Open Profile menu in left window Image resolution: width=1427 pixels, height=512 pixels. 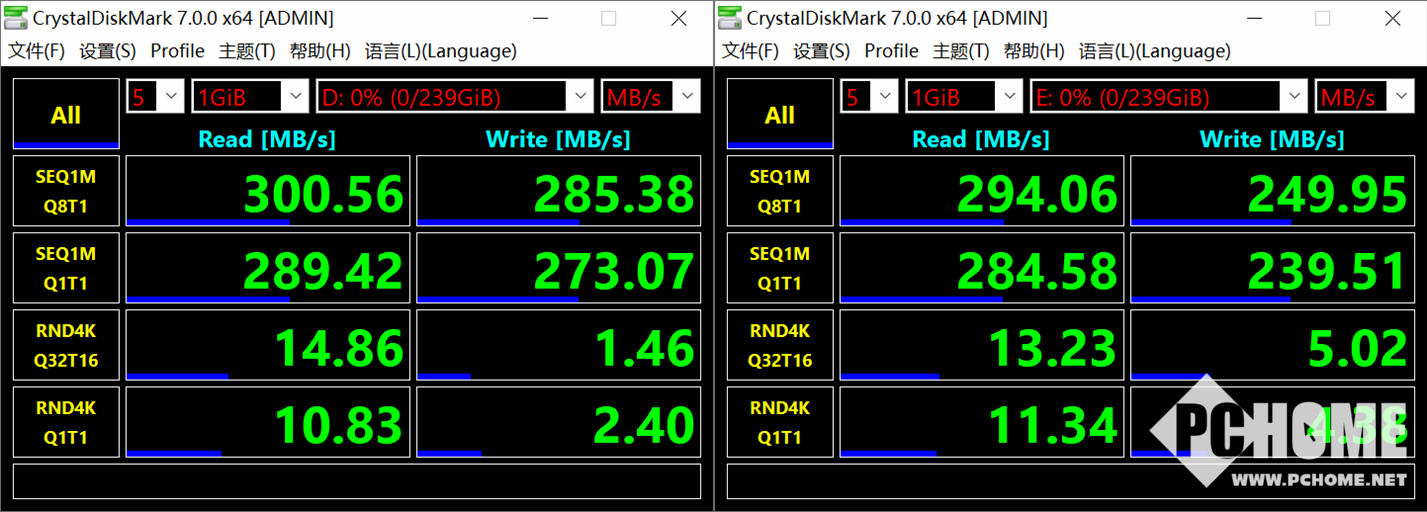[177, 51]
